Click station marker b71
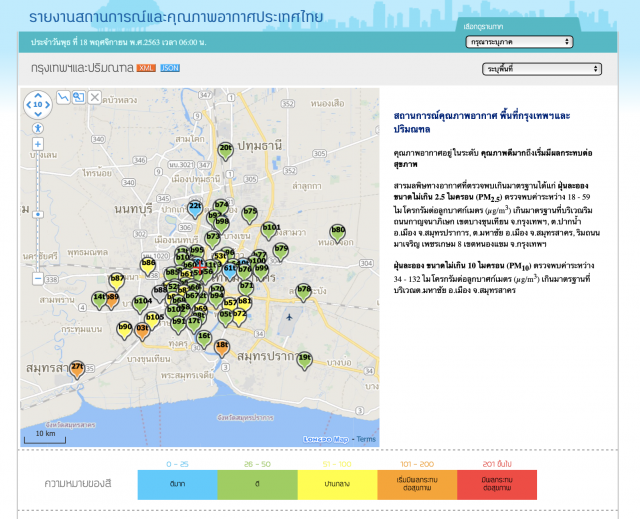Viewport: 640px width, 519px height. (x=246, y=288)
